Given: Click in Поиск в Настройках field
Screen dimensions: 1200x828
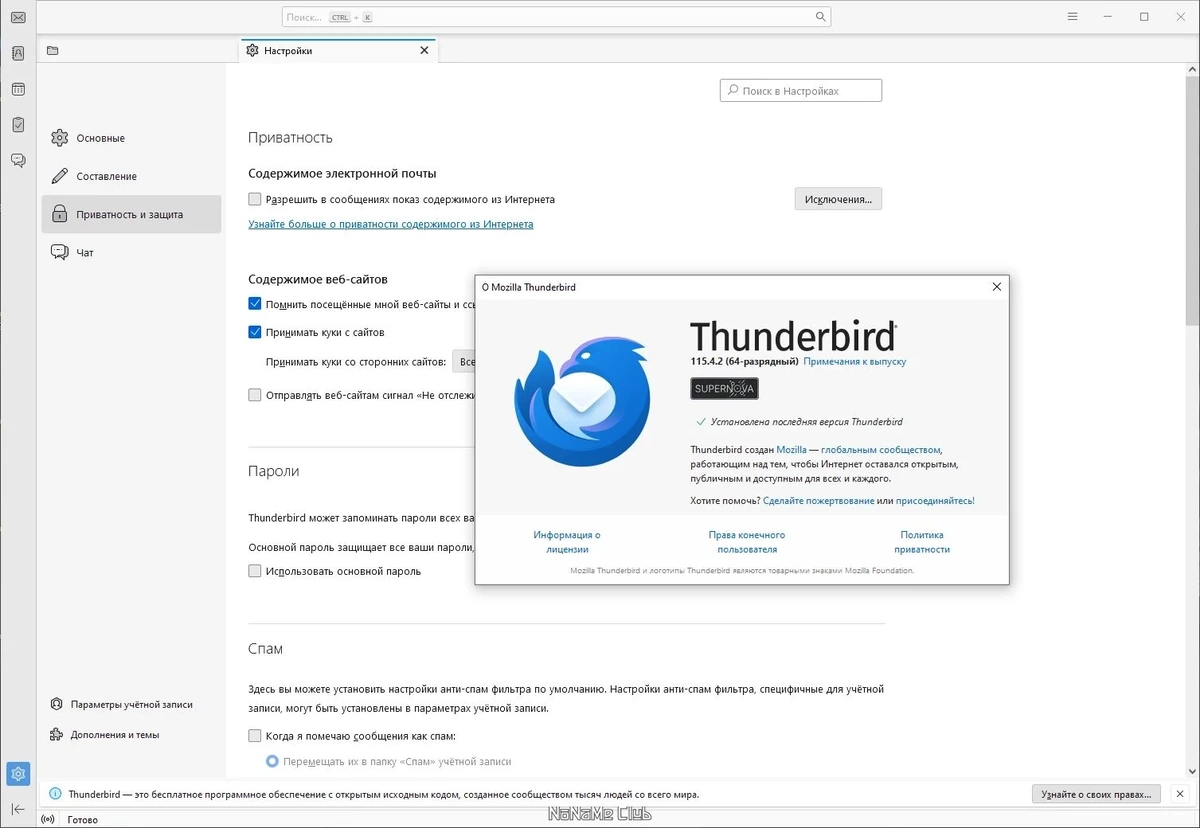Looking at the screenshot, I should 801,91.
